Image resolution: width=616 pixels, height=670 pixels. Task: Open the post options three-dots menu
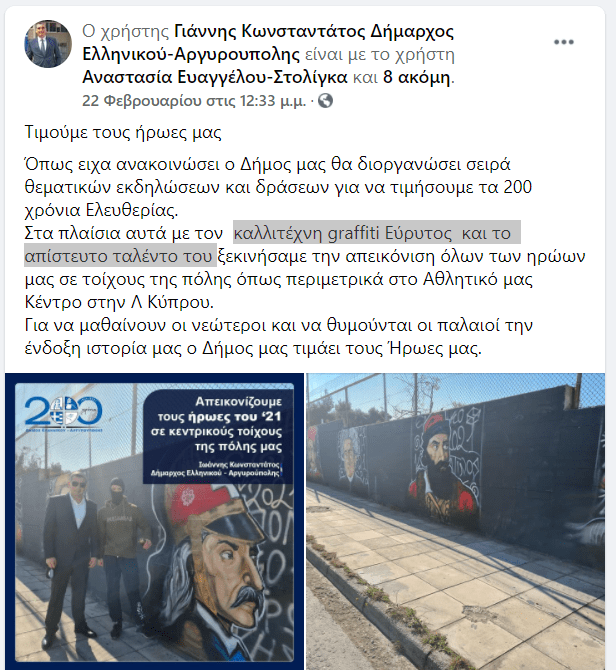(x=563, y=42)
